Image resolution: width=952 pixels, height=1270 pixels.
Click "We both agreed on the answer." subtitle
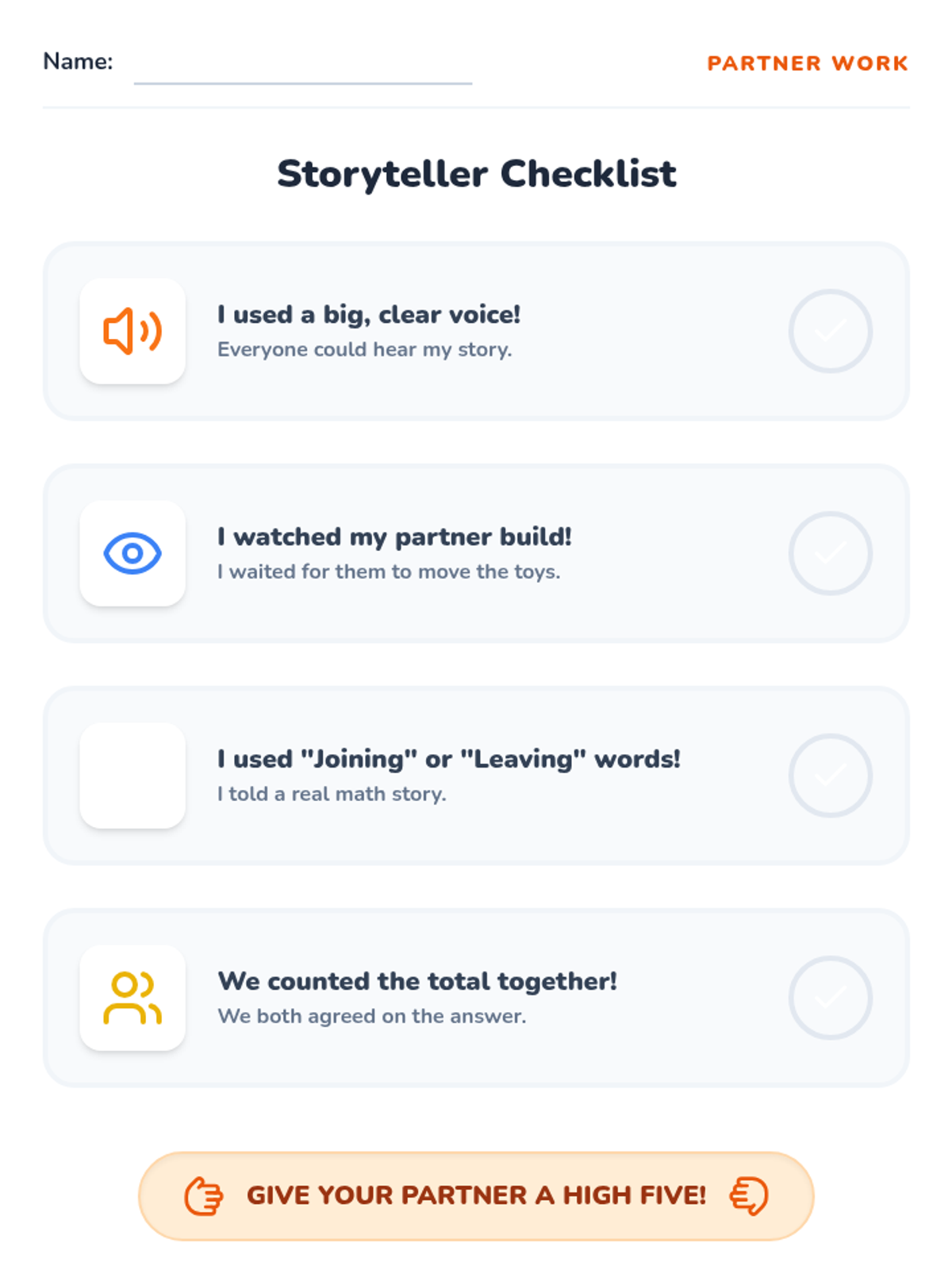tap(371, 1017)
